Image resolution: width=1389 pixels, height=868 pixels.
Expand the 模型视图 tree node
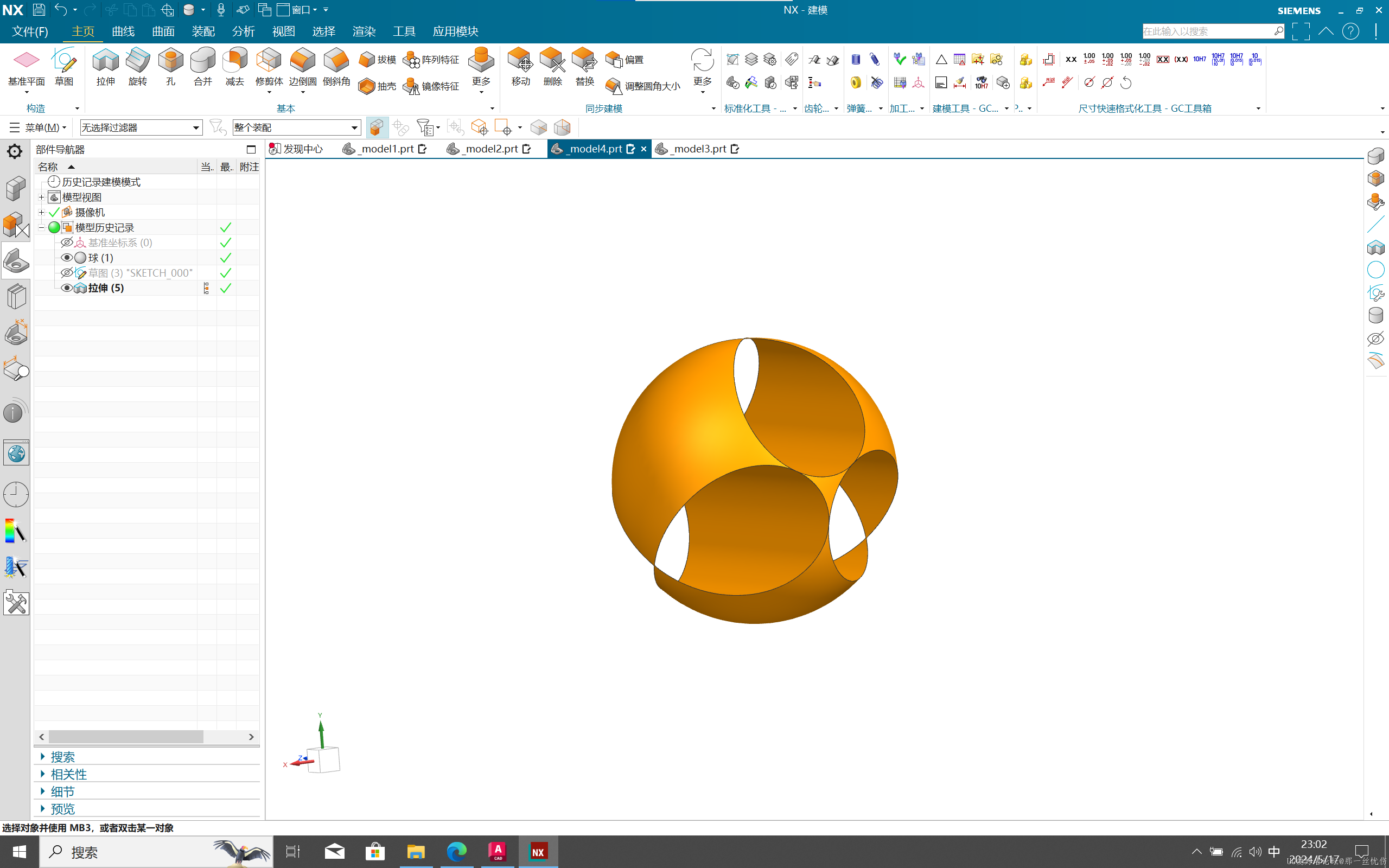(41, 197)
